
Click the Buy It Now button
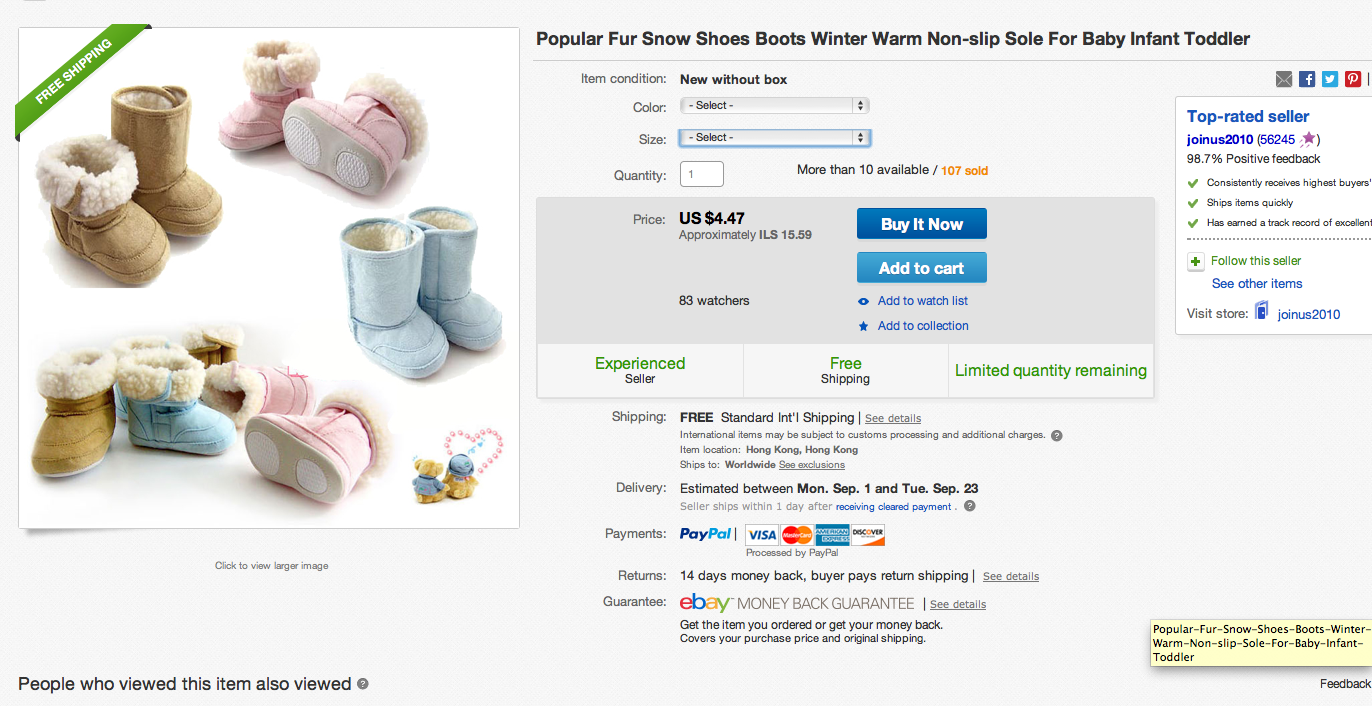[921, 224]
